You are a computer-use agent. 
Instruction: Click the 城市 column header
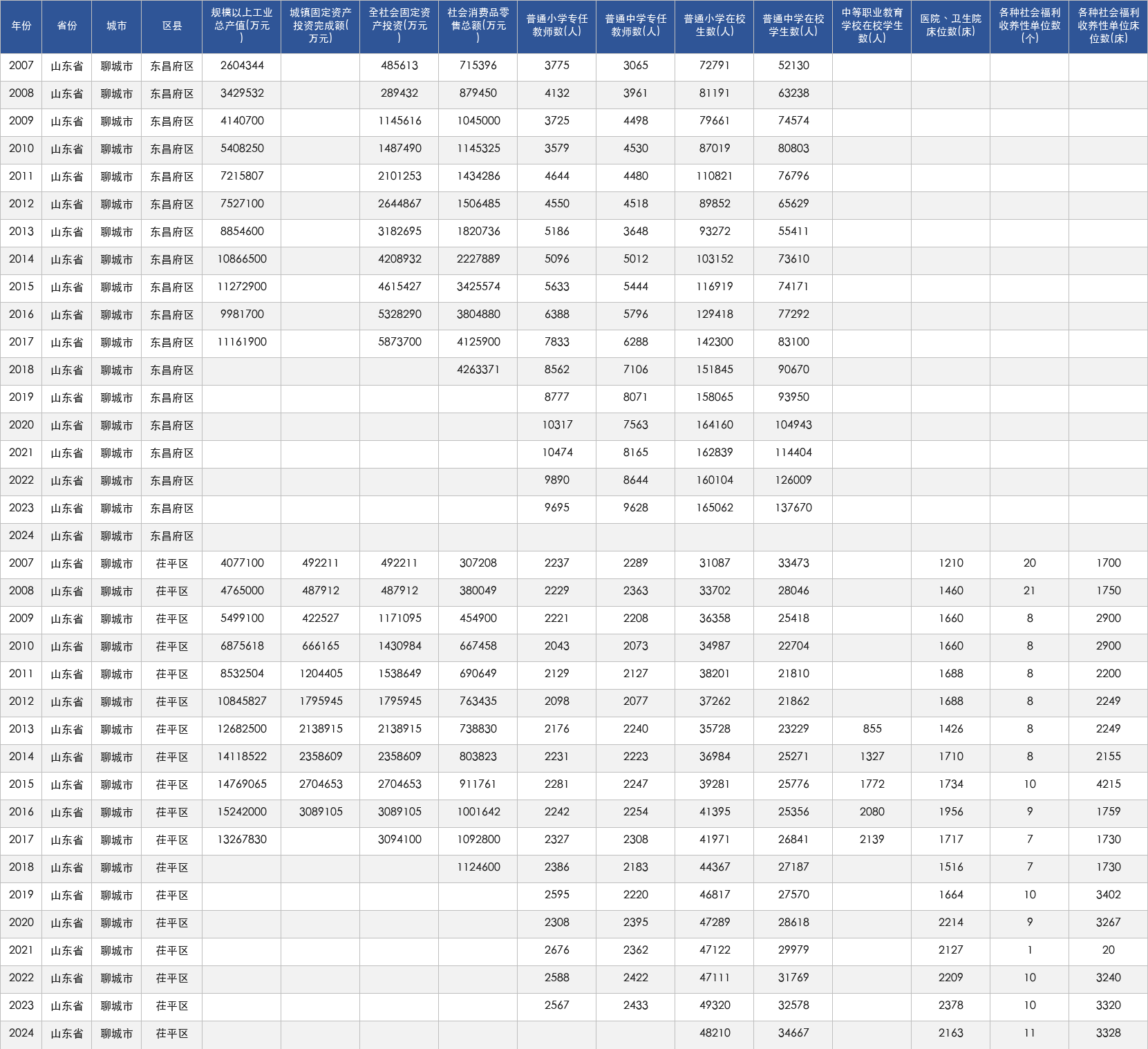click(117, 26)
